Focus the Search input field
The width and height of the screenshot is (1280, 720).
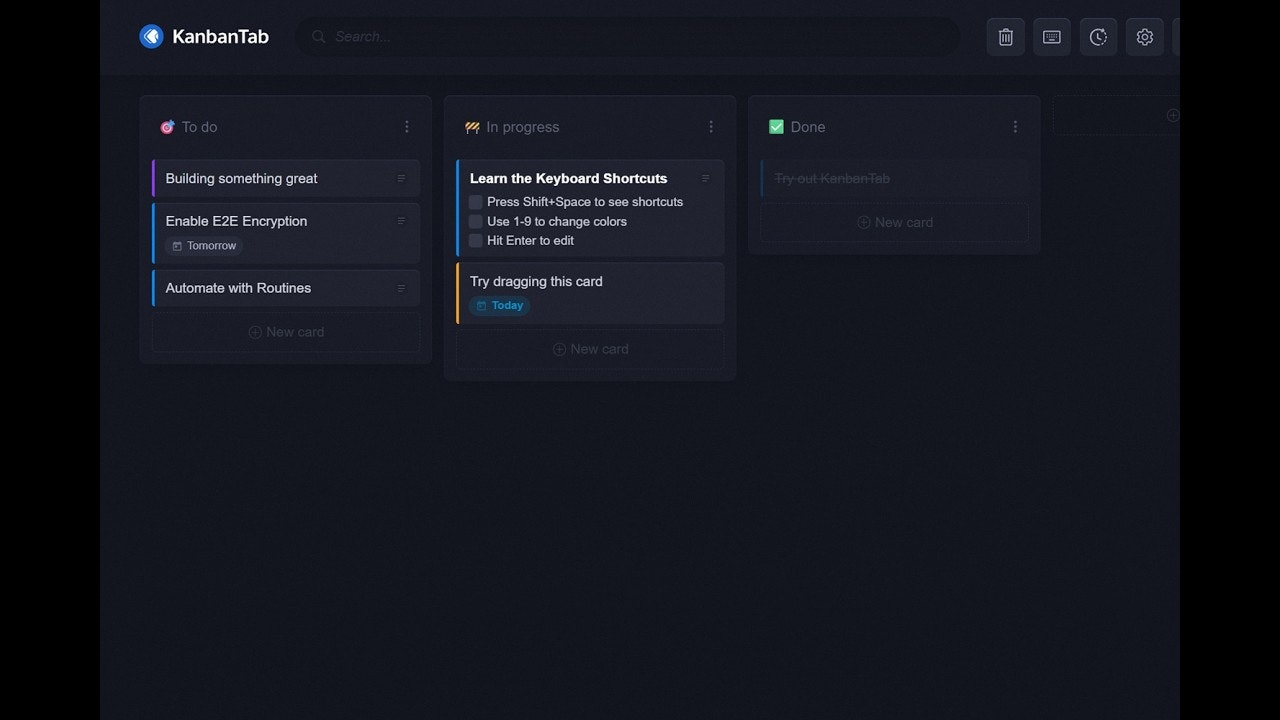(627, 37)
